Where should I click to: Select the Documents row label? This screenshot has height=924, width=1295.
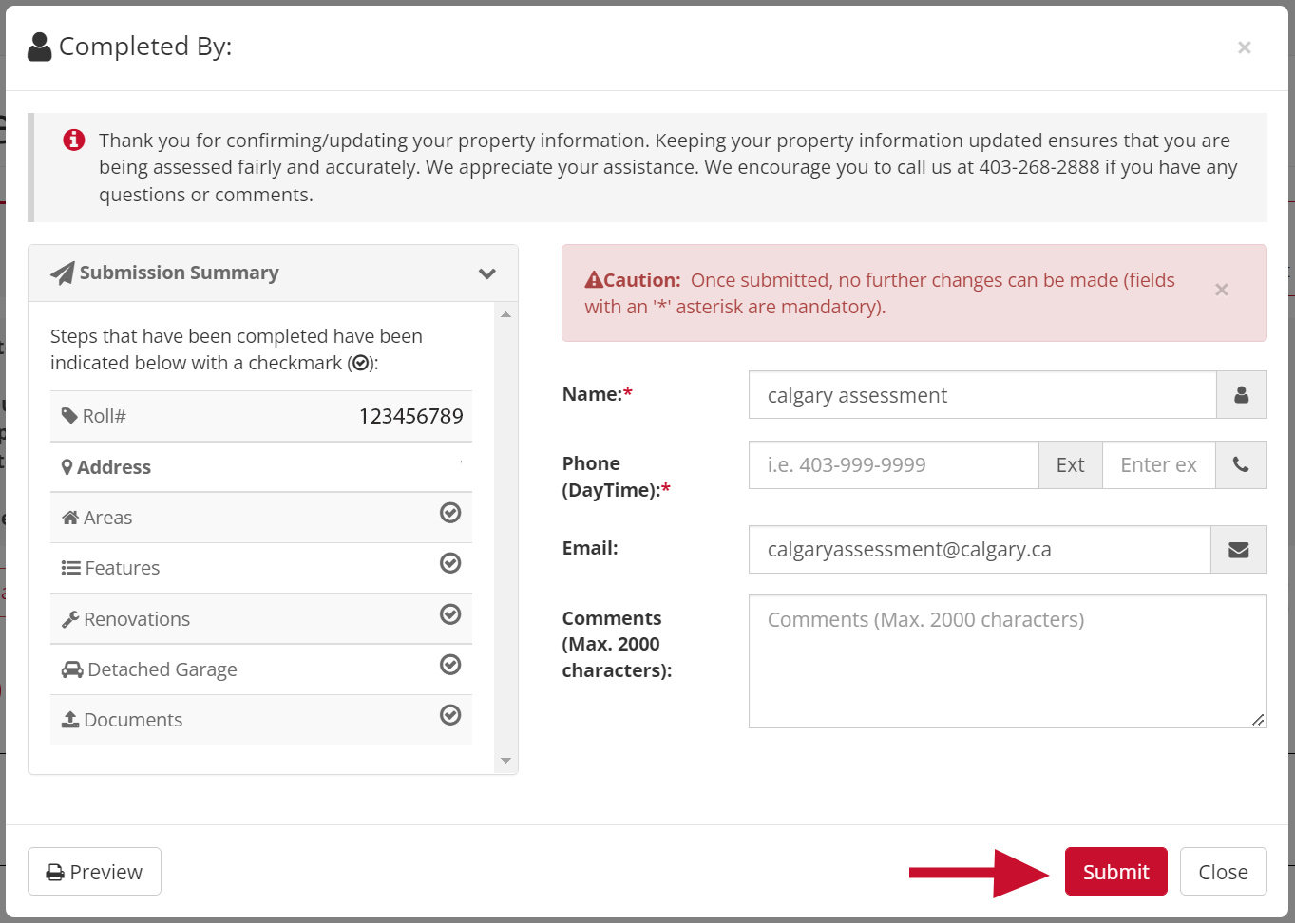pyautogui.click(x=133, y=720)
